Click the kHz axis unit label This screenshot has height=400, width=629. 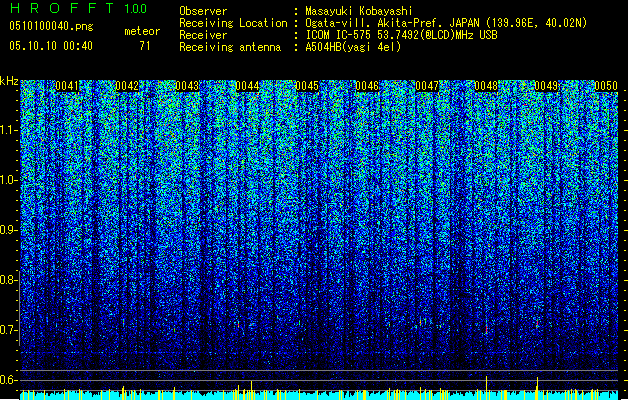[x=9, y=81]
